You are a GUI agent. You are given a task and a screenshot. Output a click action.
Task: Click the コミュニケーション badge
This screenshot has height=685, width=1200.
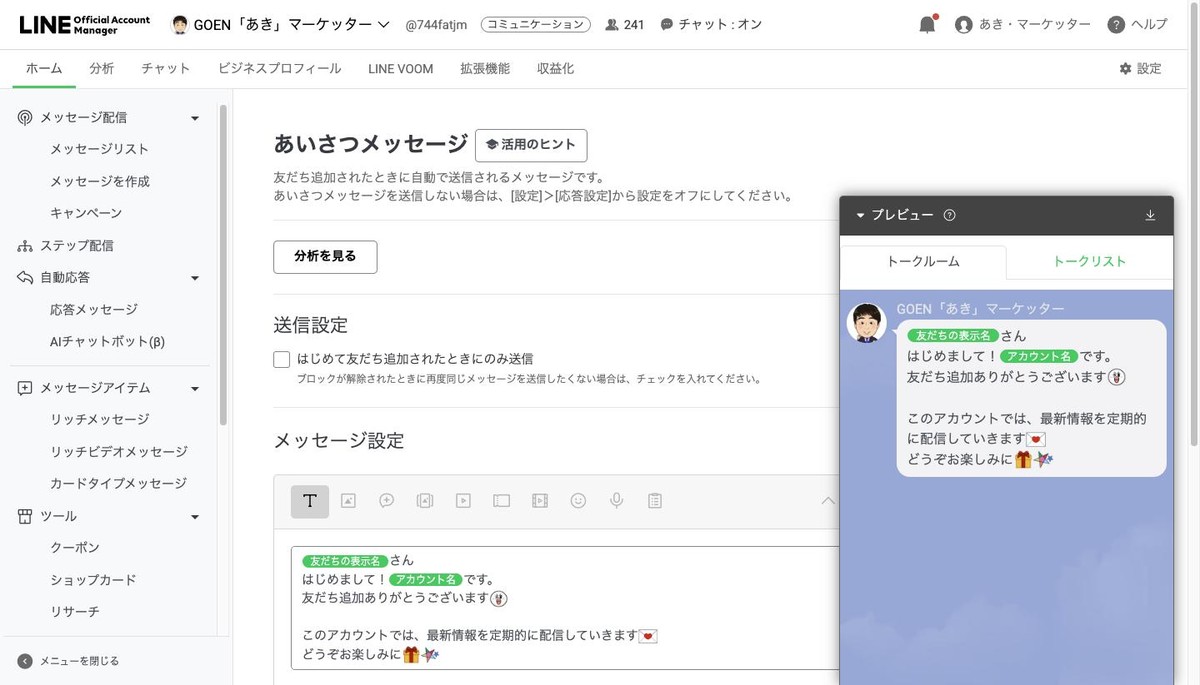(536, 25)
